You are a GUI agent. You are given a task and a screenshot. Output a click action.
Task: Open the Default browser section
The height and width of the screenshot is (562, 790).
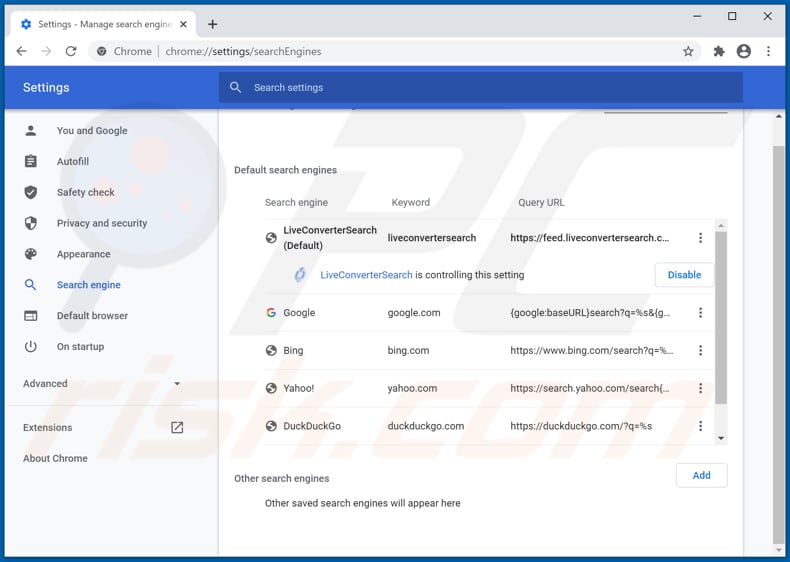[x=92, y=316]
